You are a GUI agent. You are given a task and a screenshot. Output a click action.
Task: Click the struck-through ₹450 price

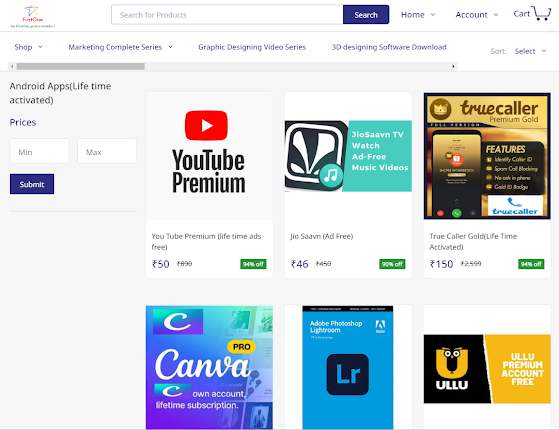tap(323, 263)
